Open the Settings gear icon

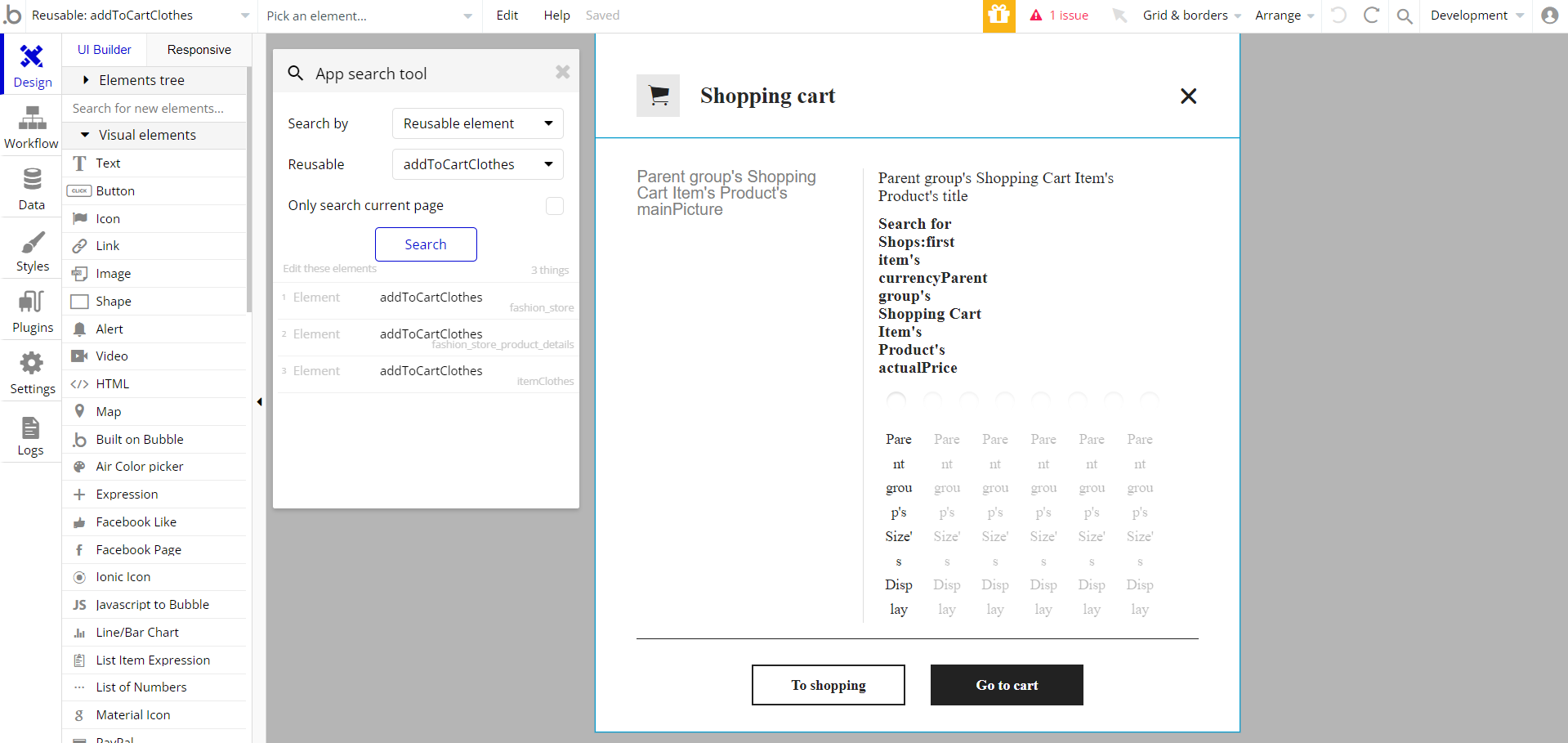click(x=32, y=365)
